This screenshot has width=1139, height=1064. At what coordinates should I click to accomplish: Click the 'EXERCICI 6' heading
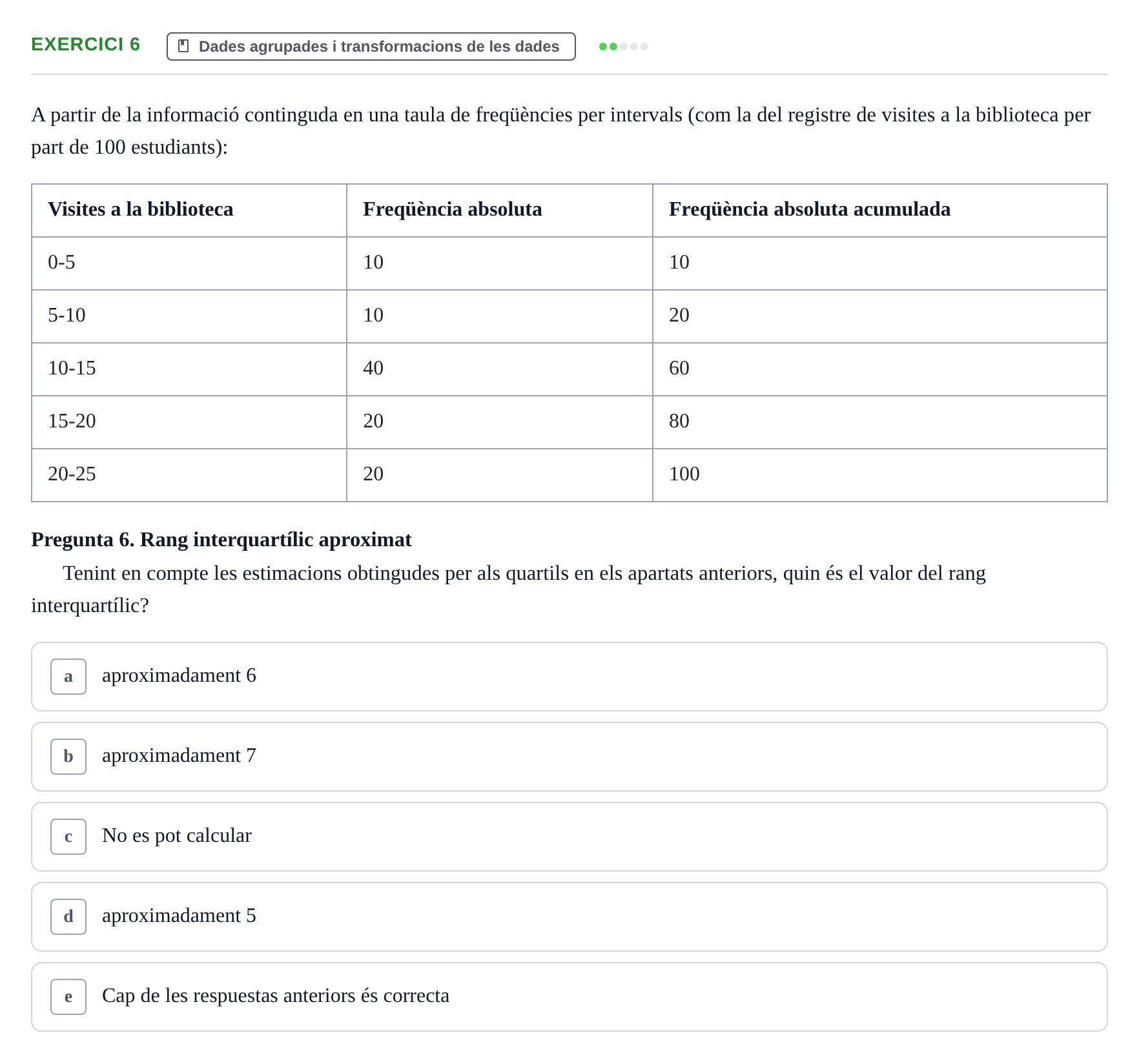[85, 44]
